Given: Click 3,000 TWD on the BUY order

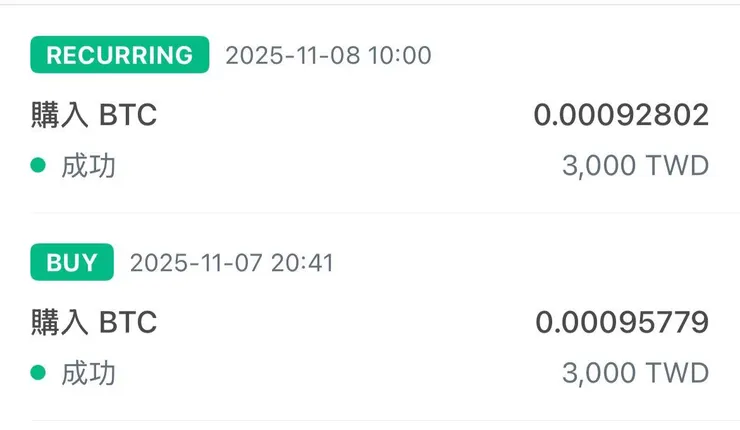Looking at the screenshot, I should tap(635, 374).
